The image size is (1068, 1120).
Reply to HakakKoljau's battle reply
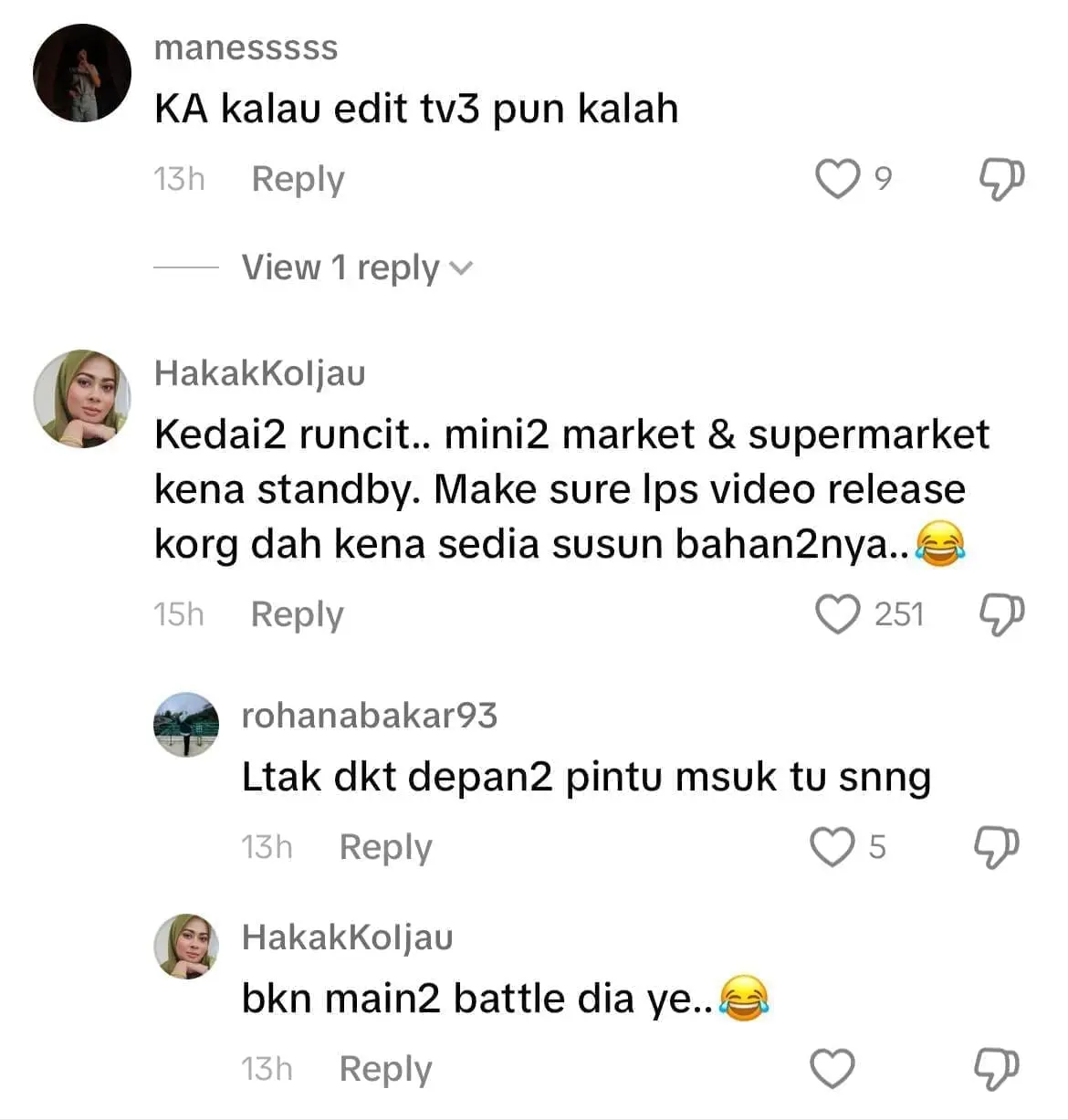pyautogui.click(x=385, y=1069)
